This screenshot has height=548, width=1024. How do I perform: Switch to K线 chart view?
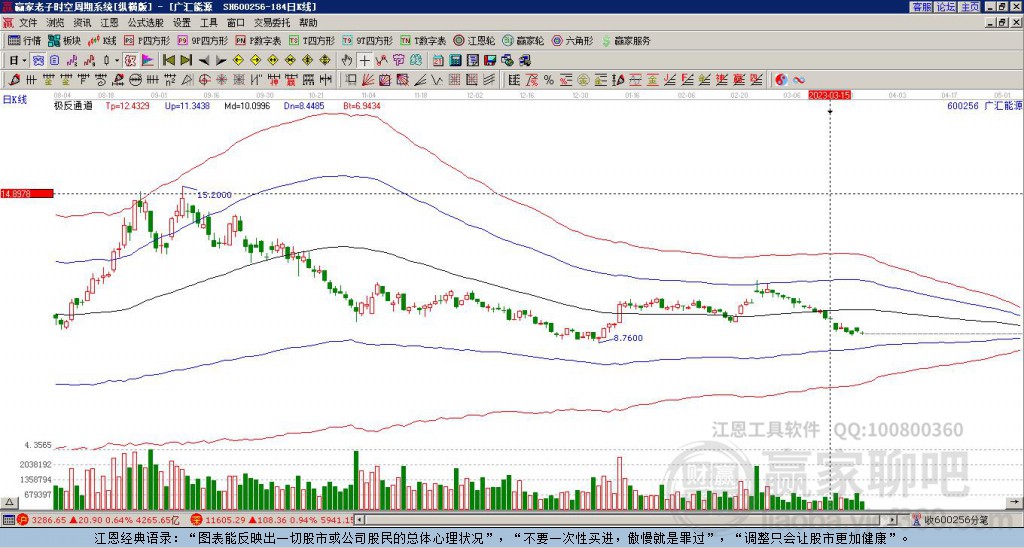pyautogui.click(x=101, y=40)
